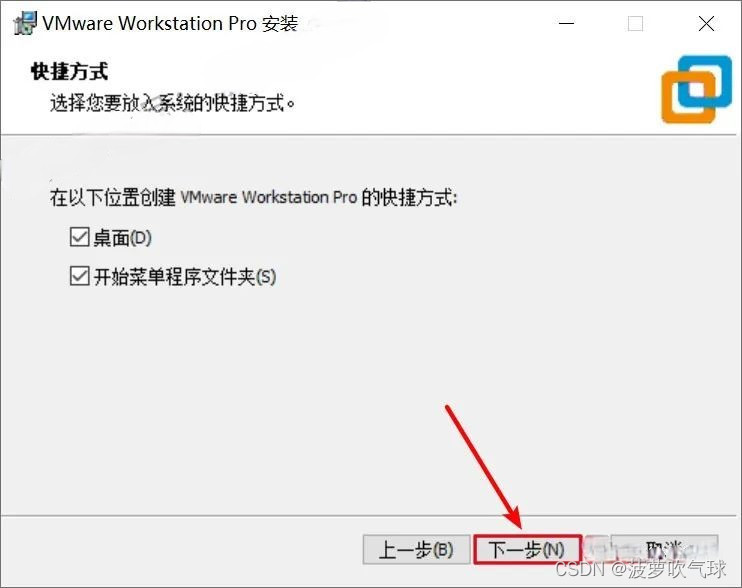
Task: Click the CSDN watermark text
Action: [640, 569]
